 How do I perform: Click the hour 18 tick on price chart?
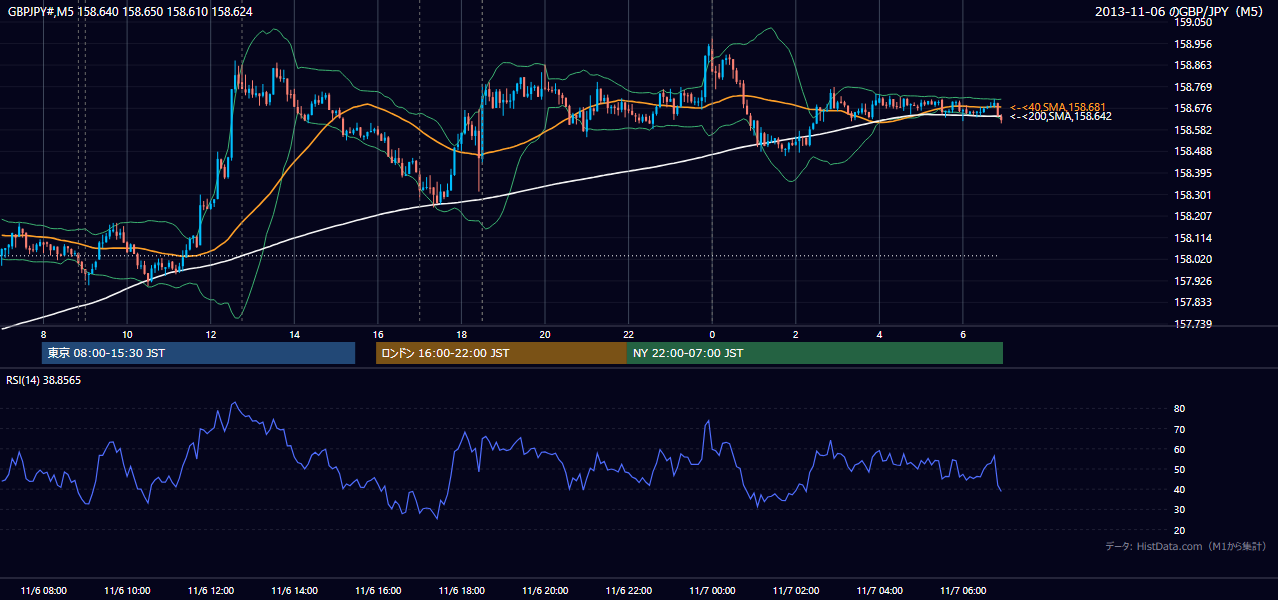coord(461,334)
